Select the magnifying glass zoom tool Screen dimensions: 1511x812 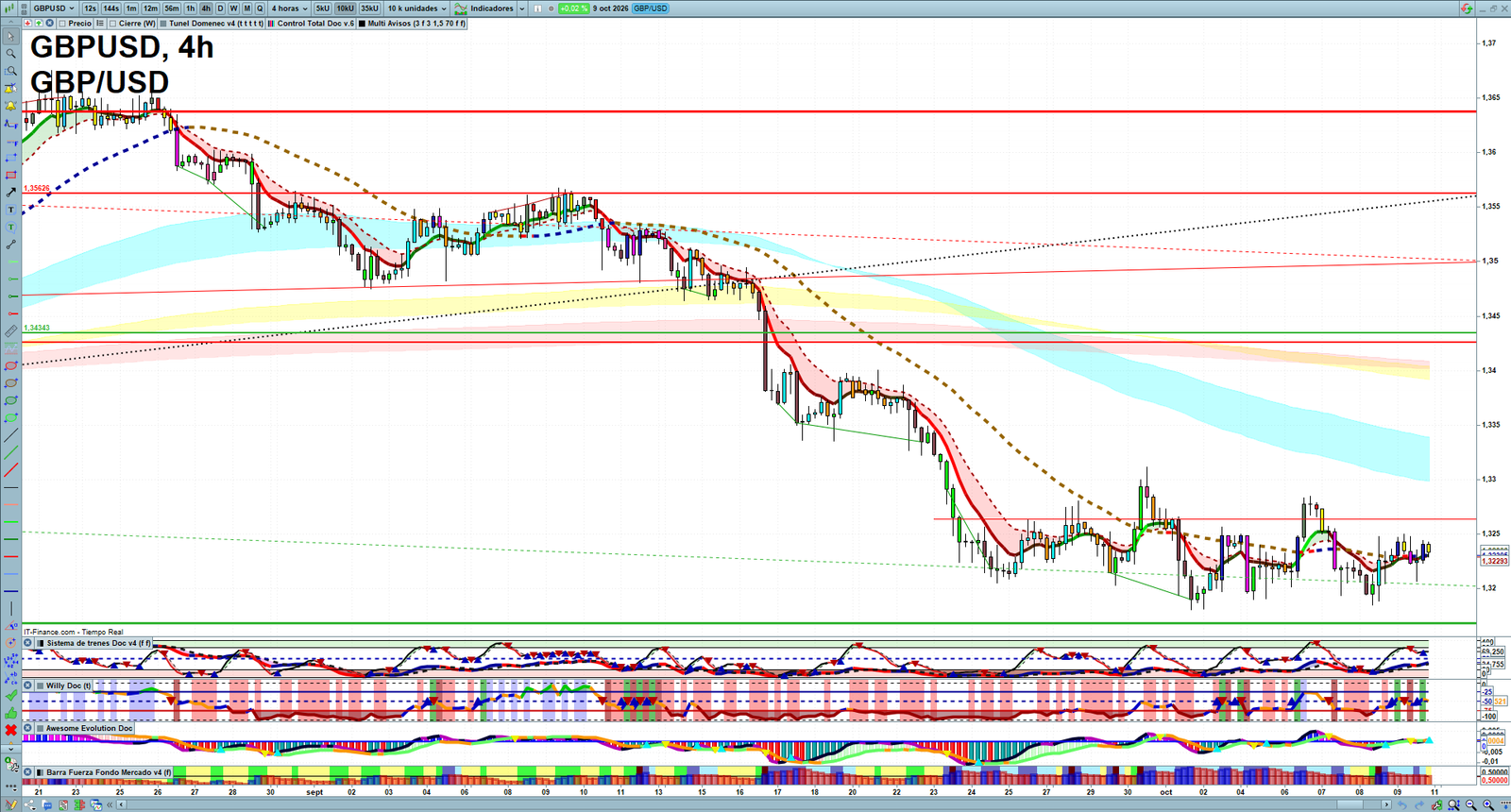(10, 54)
